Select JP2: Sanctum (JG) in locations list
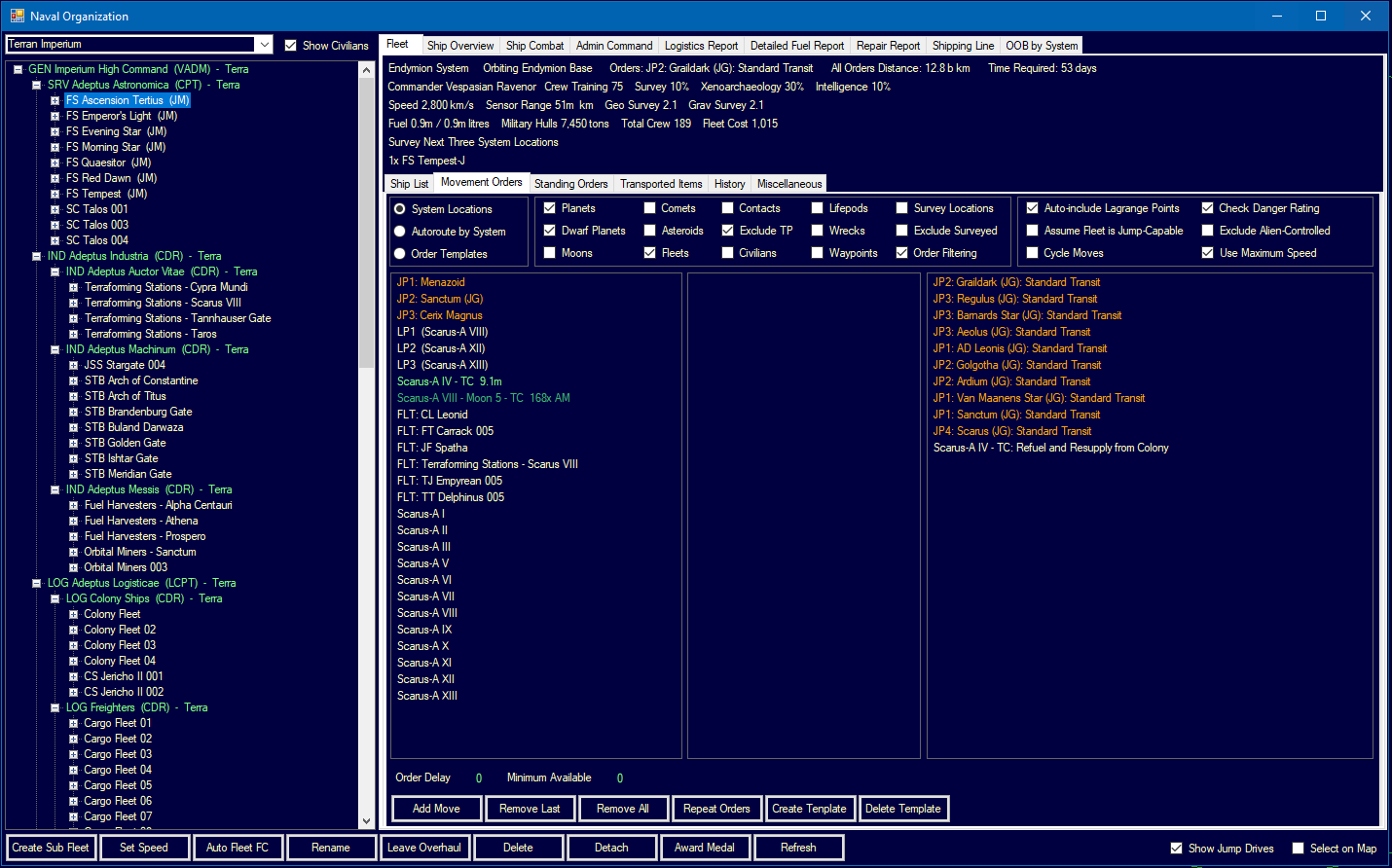Screen dimensions: 1392x868 pos(440,299)
